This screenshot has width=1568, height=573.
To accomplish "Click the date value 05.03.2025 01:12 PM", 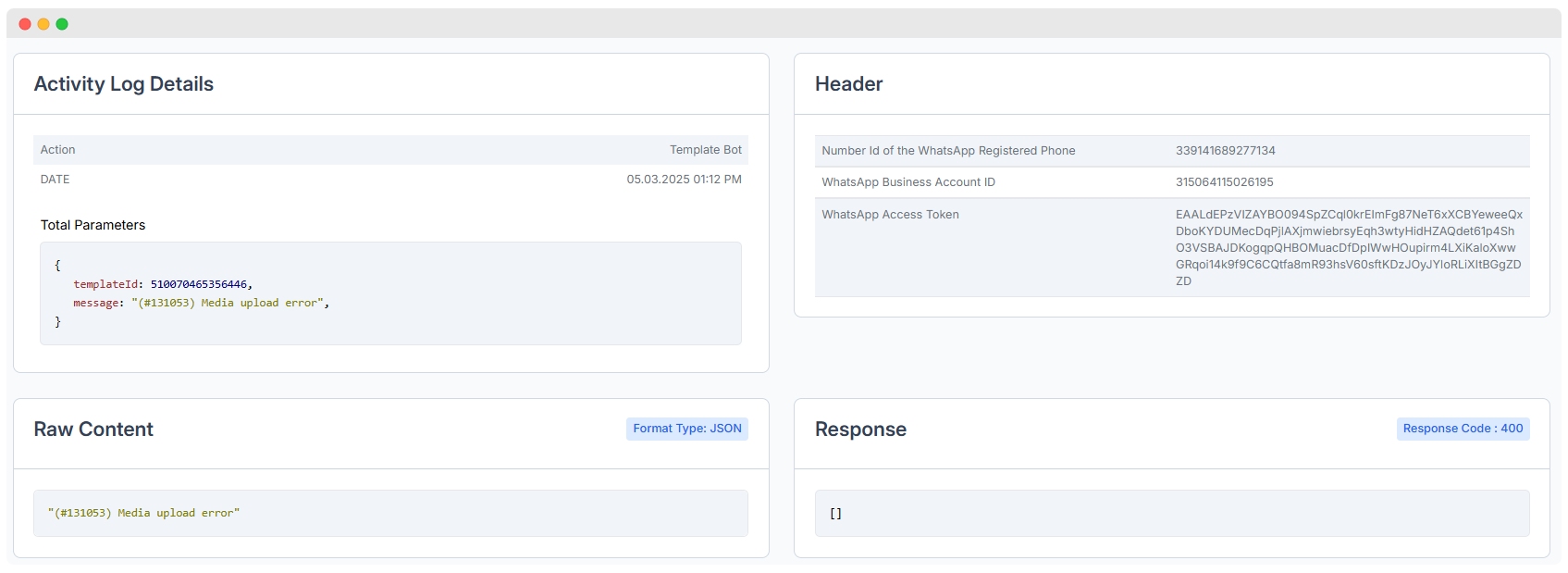I will (x=685, y=180).
